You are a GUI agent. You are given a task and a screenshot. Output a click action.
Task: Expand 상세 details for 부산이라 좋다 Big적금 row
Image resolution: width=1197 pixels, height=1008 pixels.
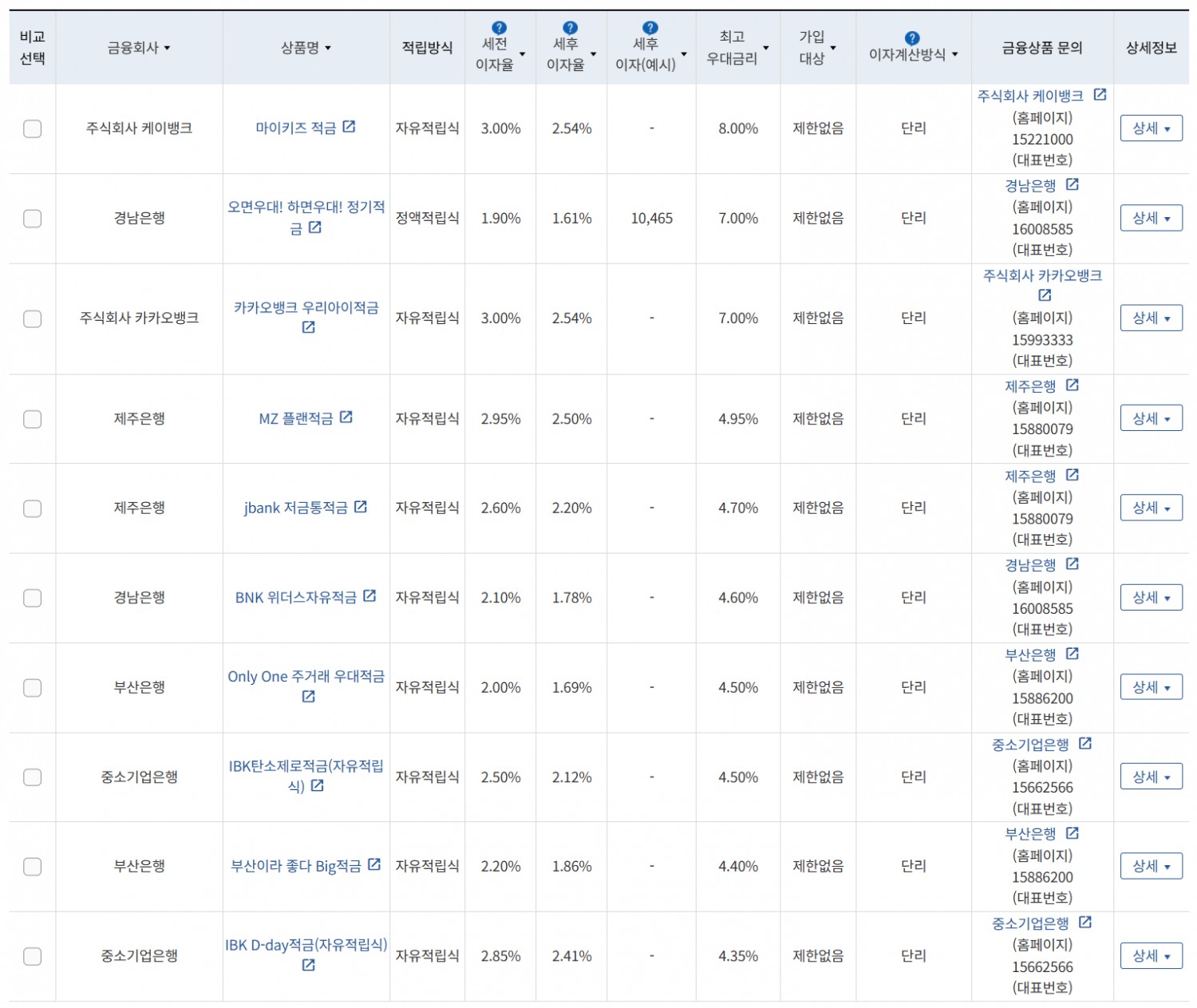[1152, 866]
